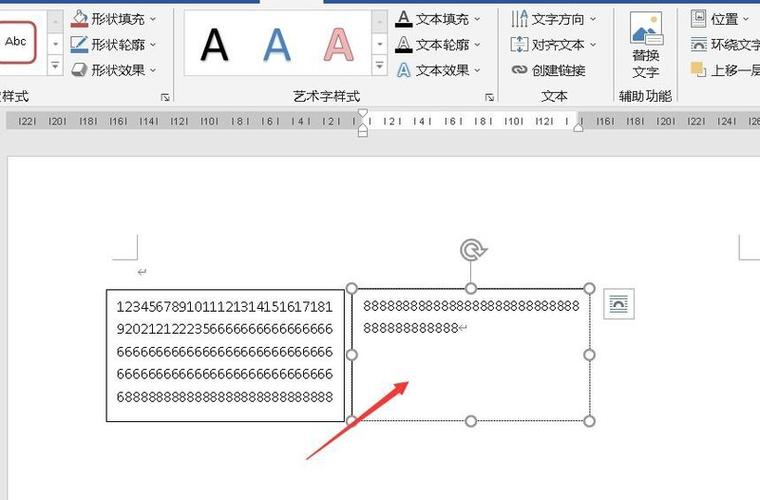The width and height of the screenshot is (760, 500).
Task: Open 形状填充 shape fill menu
Action: (x=113, y=19)
